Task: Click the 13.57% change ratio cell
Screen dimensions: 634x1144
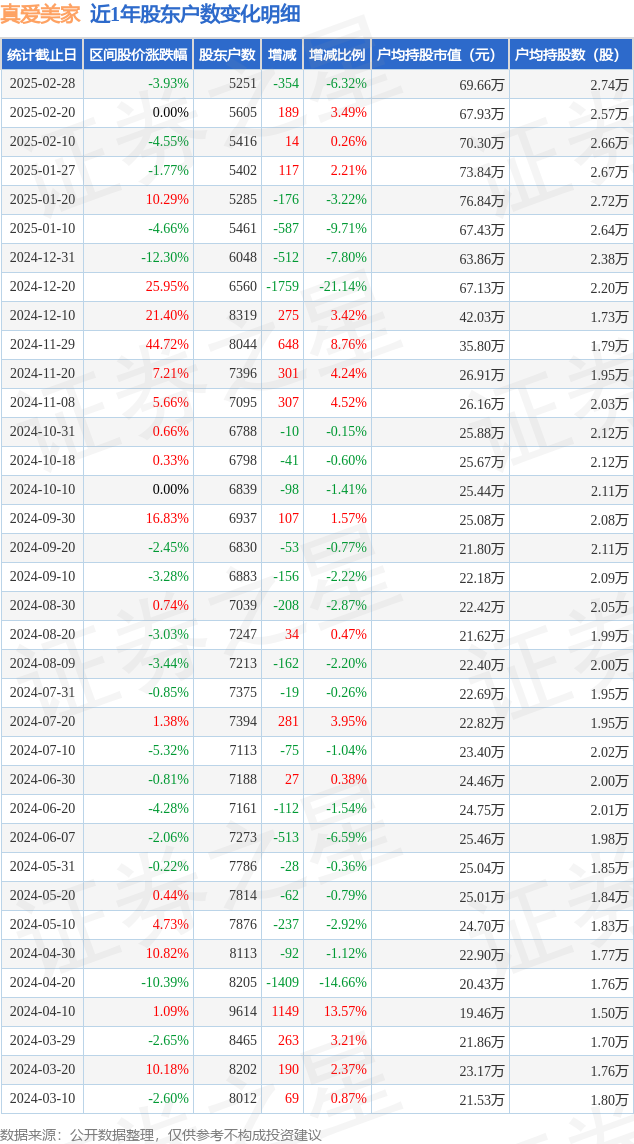Action: [x=346, y=1013]
